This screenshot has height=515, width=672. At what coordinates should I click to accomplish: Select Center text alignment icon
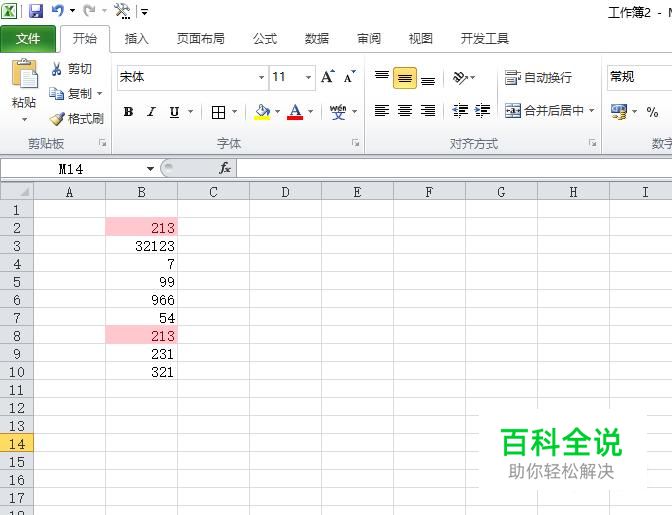405,111
